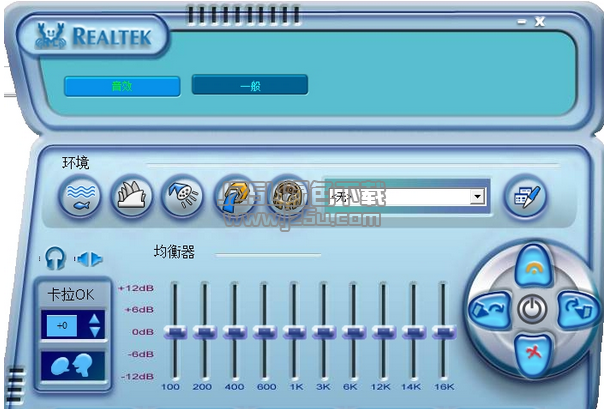This screenshot has height=409, width=605.
Task: Click the -12dB scale label
Action: coord(137,377)
